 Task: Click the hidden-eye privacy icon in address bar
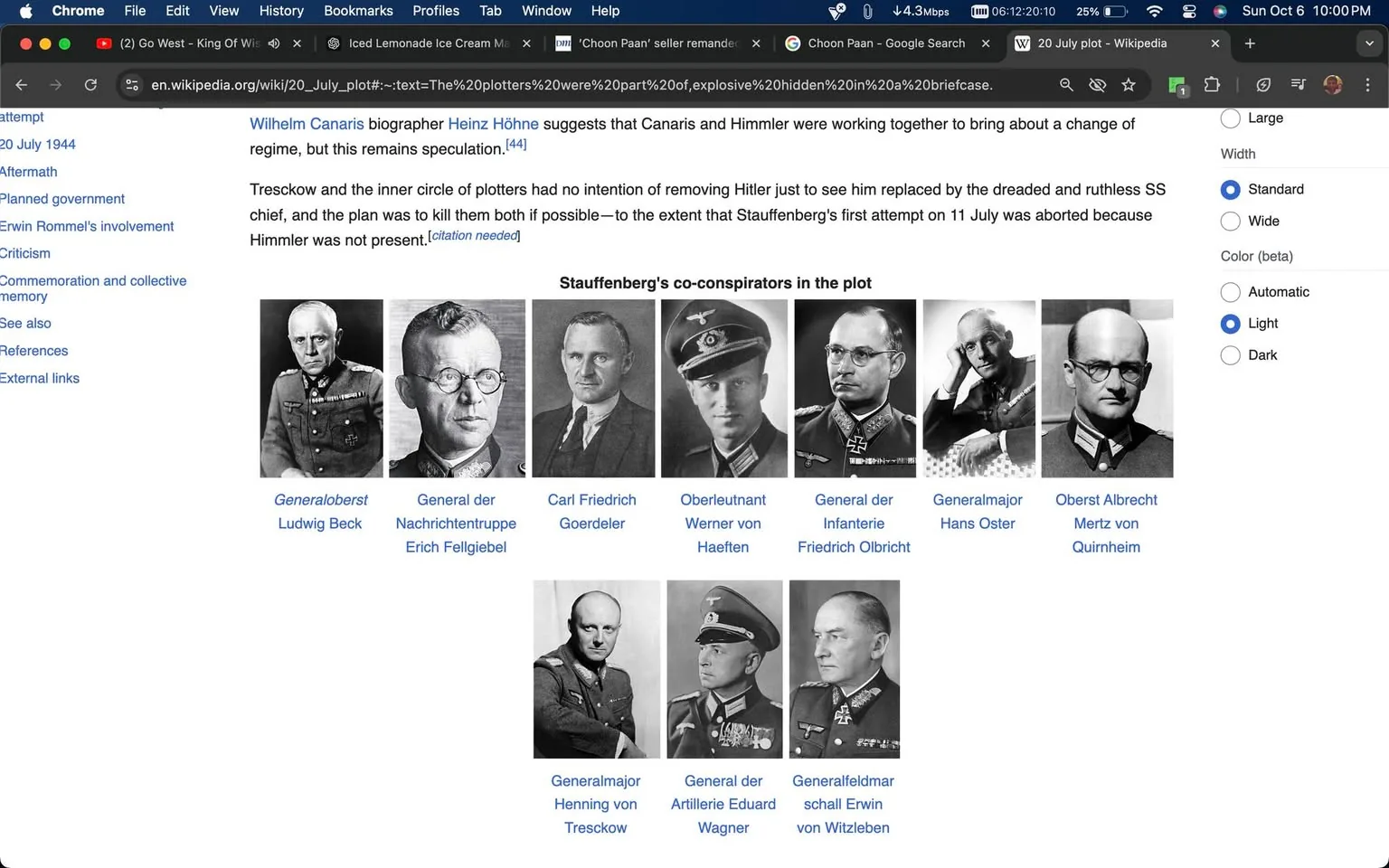(1097, 84)
